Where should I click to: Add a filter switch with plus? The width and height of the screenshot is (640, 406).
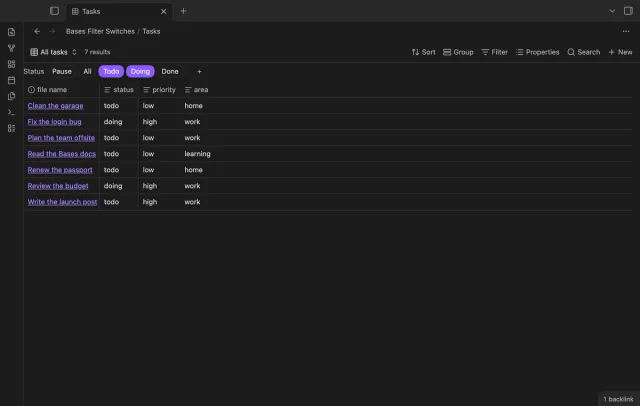tap(199, 72)
